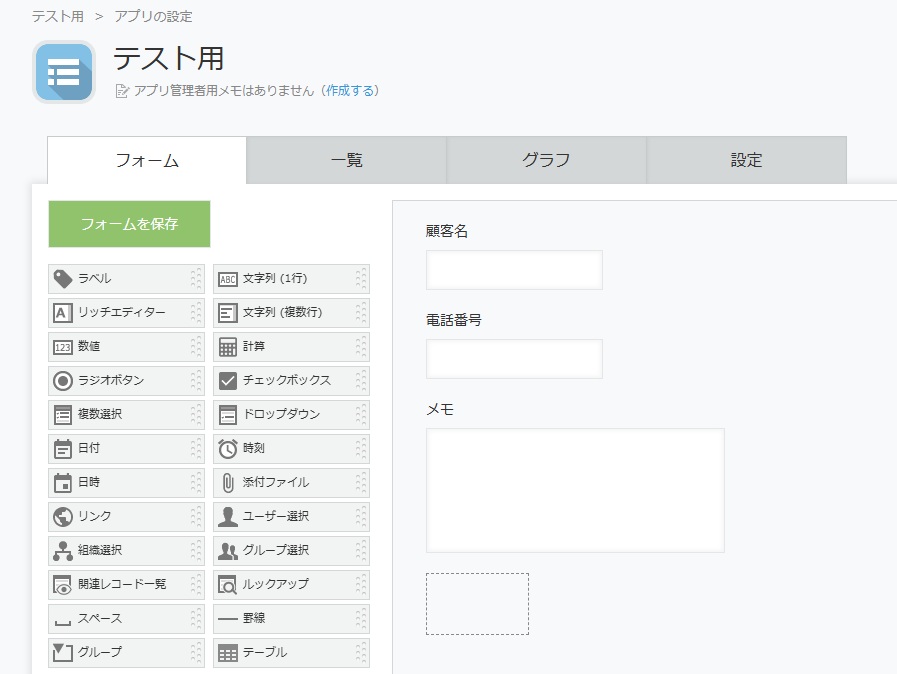Open the グラフ (Graph) tab
Image resolution: width=897 pixels, height=674 pixels.
point(545,159)
